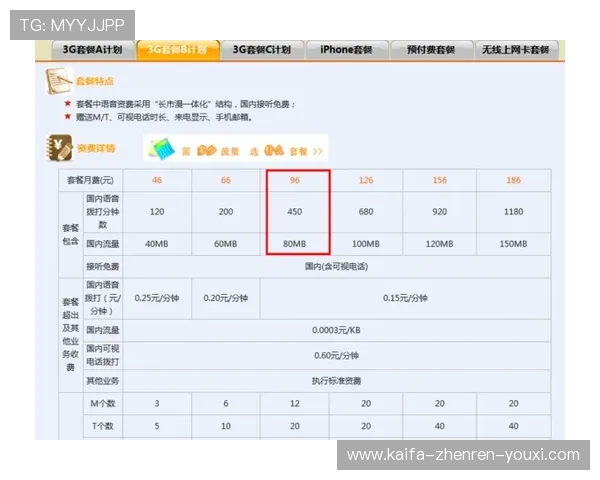Select the 96 monthly fee cell
Viewport: 600px width, 480px height.
[295, 180]
